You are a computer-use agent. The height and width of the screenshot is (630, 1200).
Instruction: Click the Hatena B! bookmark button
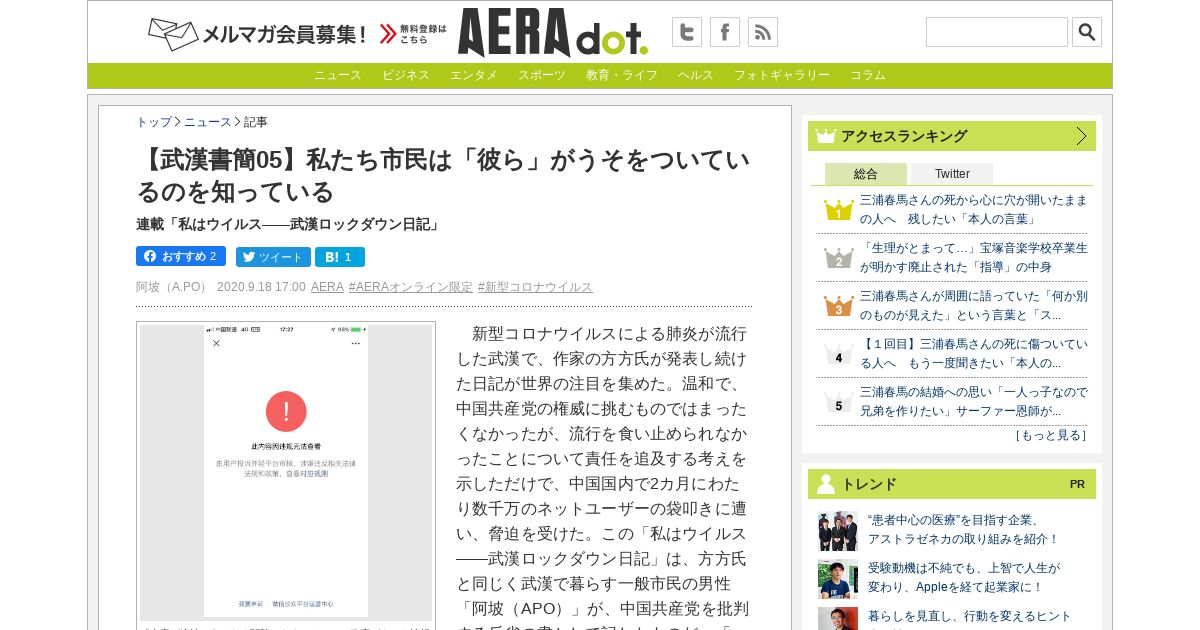pos(340,257)
